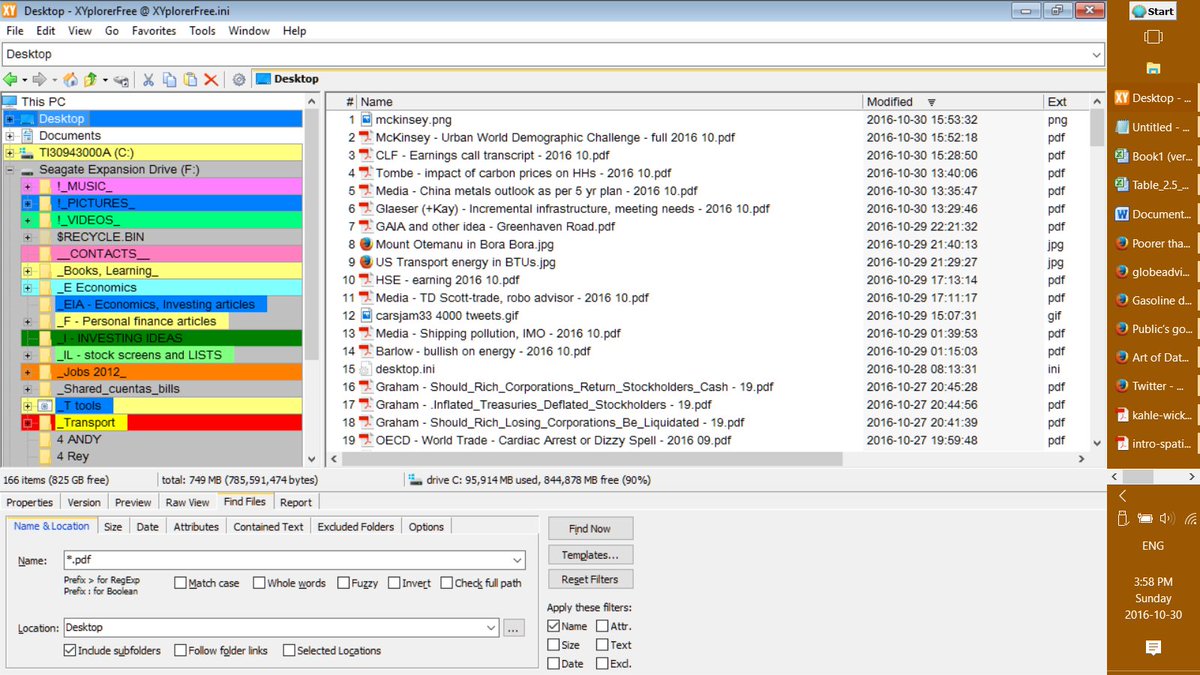Enable Follow folder links checkbox

click(x=180, y=650)
